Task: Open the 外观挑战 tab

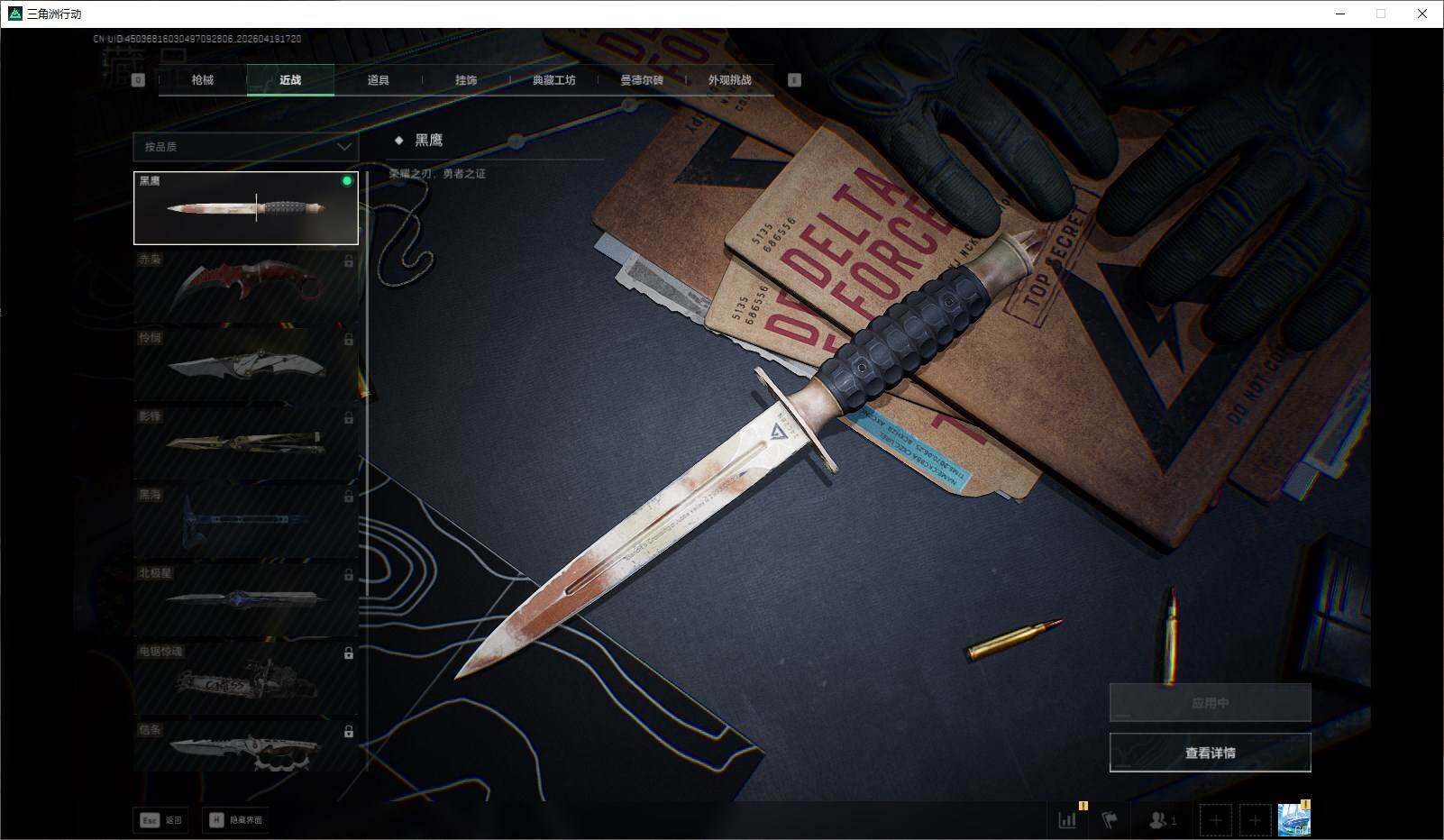Action: point(729,80)
